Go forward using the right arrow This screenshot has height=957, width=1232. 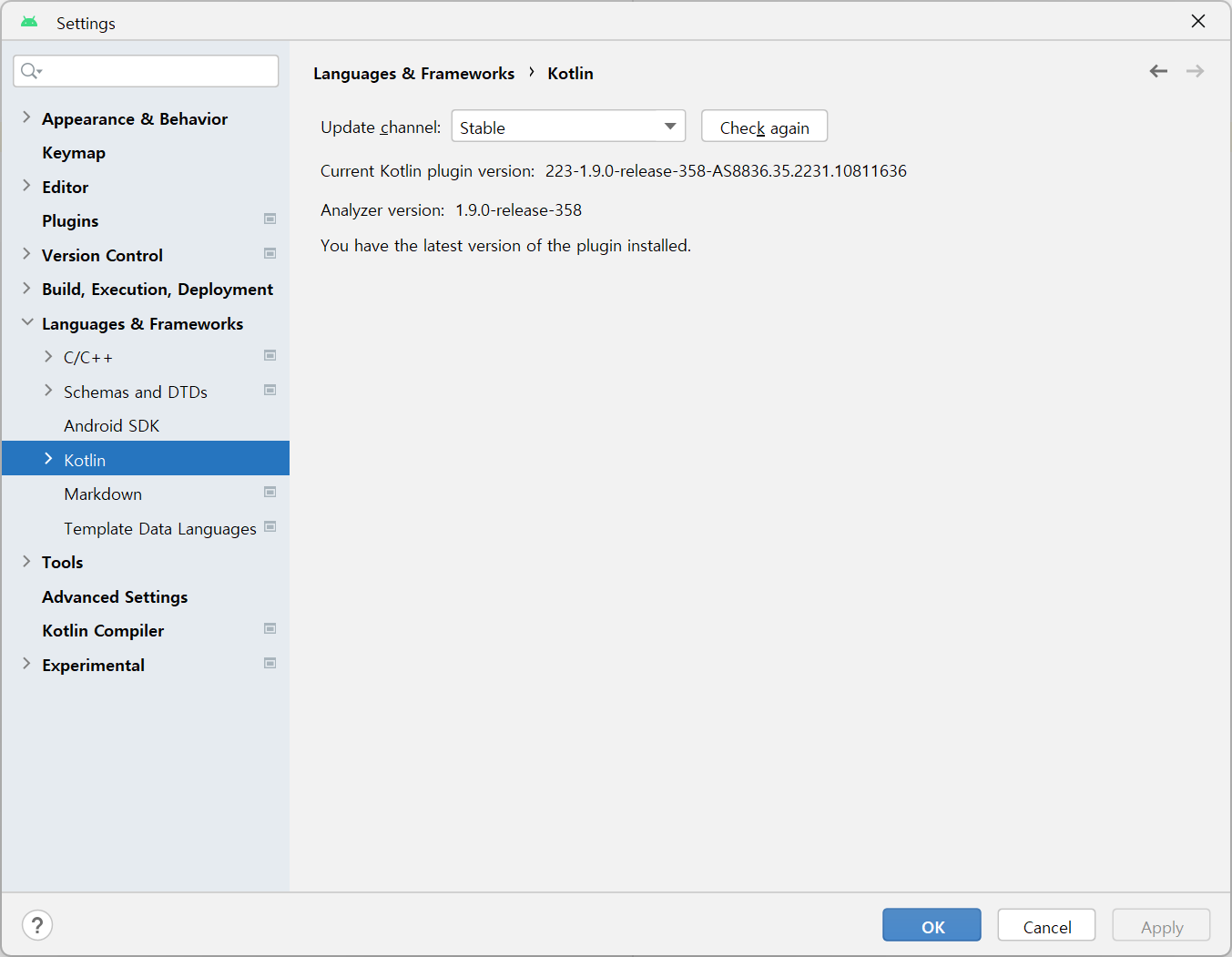click(1195, 71)
